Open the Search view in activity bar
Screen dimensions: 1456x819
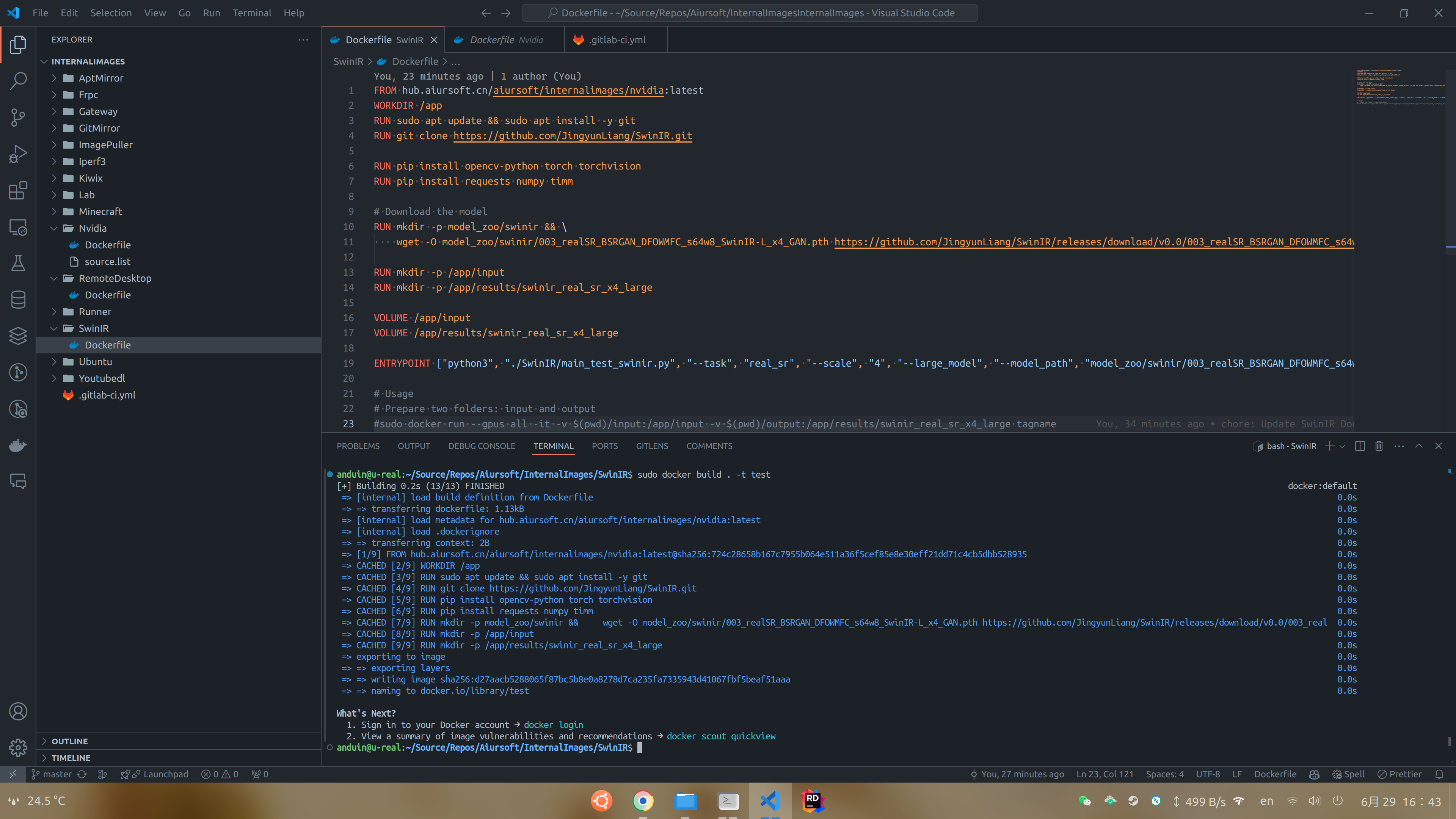click(x=18, y=81)
